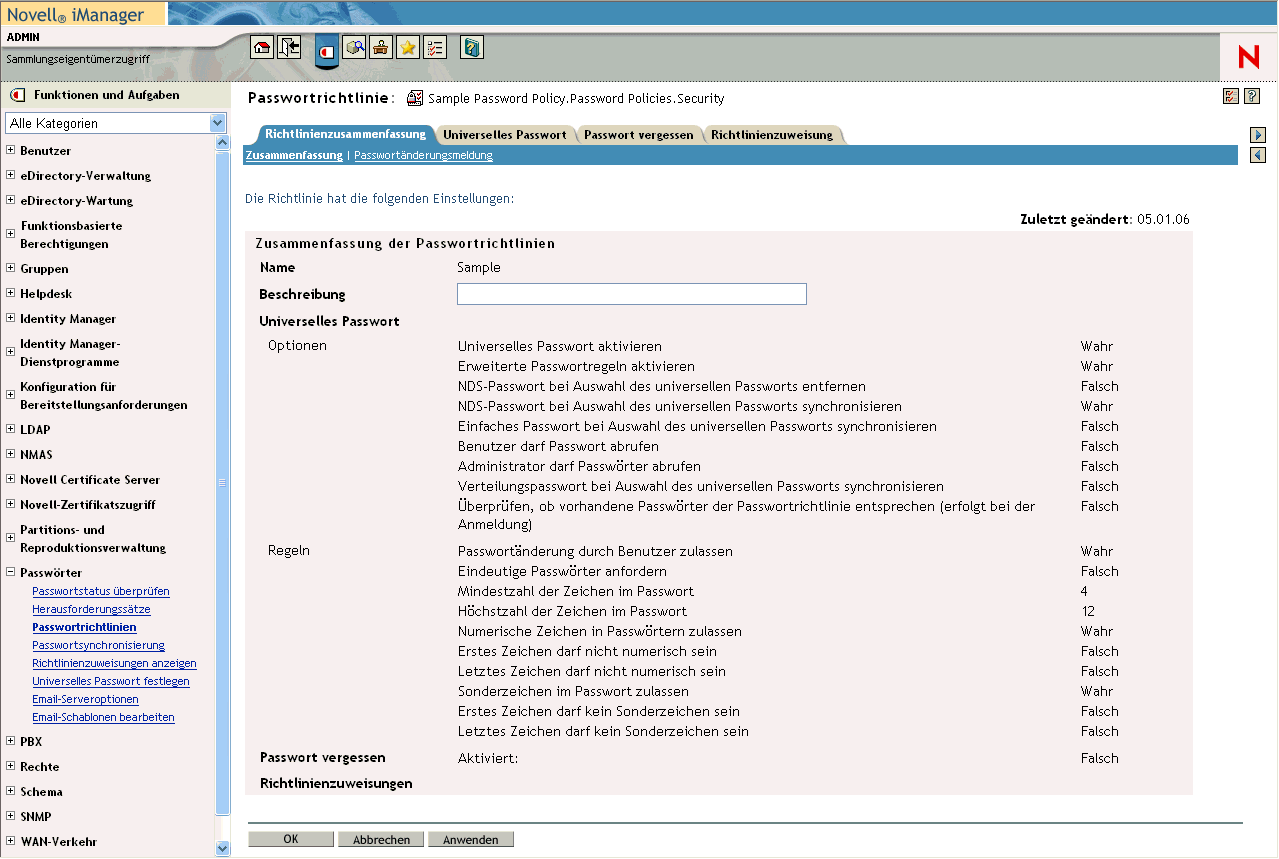Screen dimensions: 1279x859
Task: Expand Funktionsbasierte Berechtigungen category
Action: tap(10, 235)
